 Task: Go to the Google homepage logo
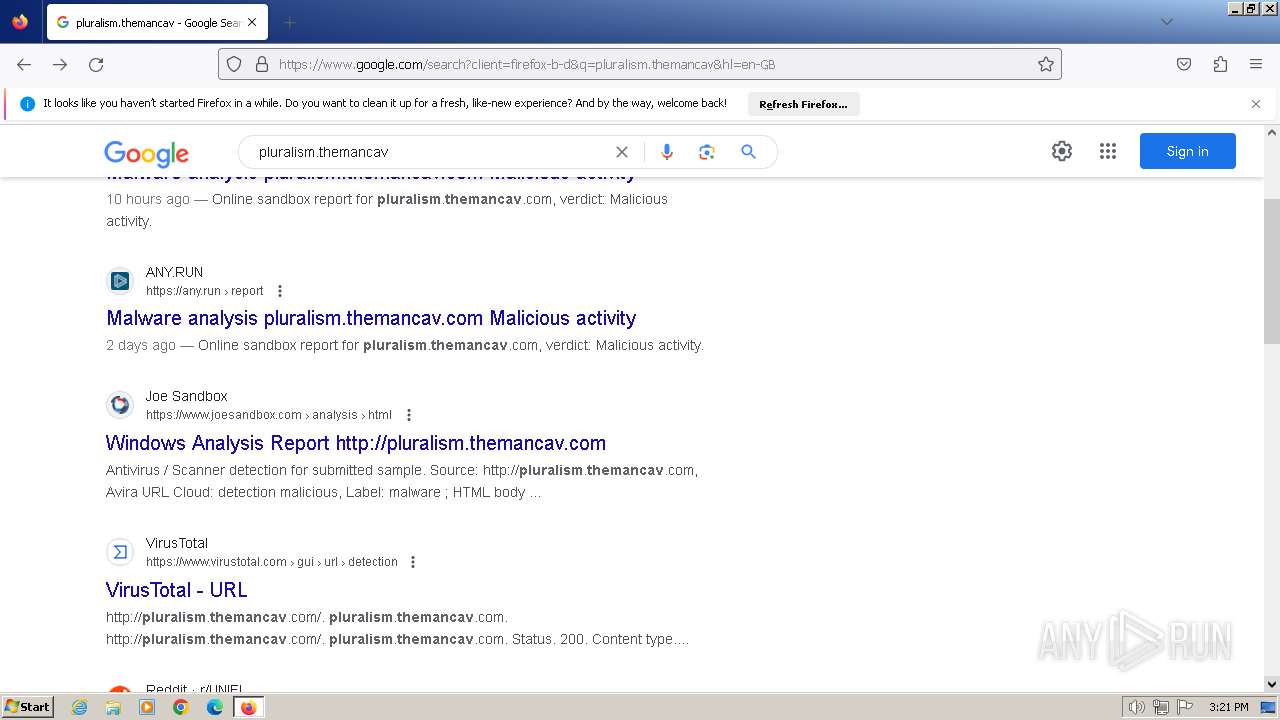coord(146,153)
